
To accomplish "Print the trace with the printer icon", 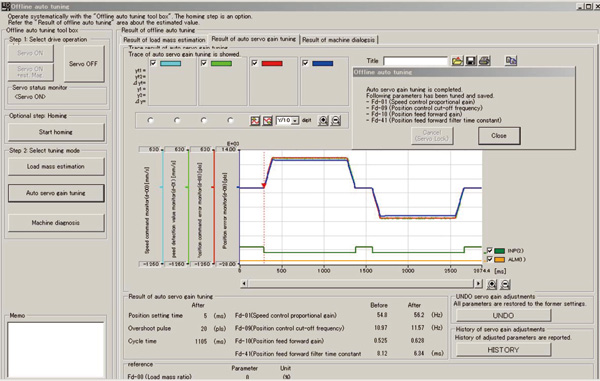I will [x=484, y=61].
